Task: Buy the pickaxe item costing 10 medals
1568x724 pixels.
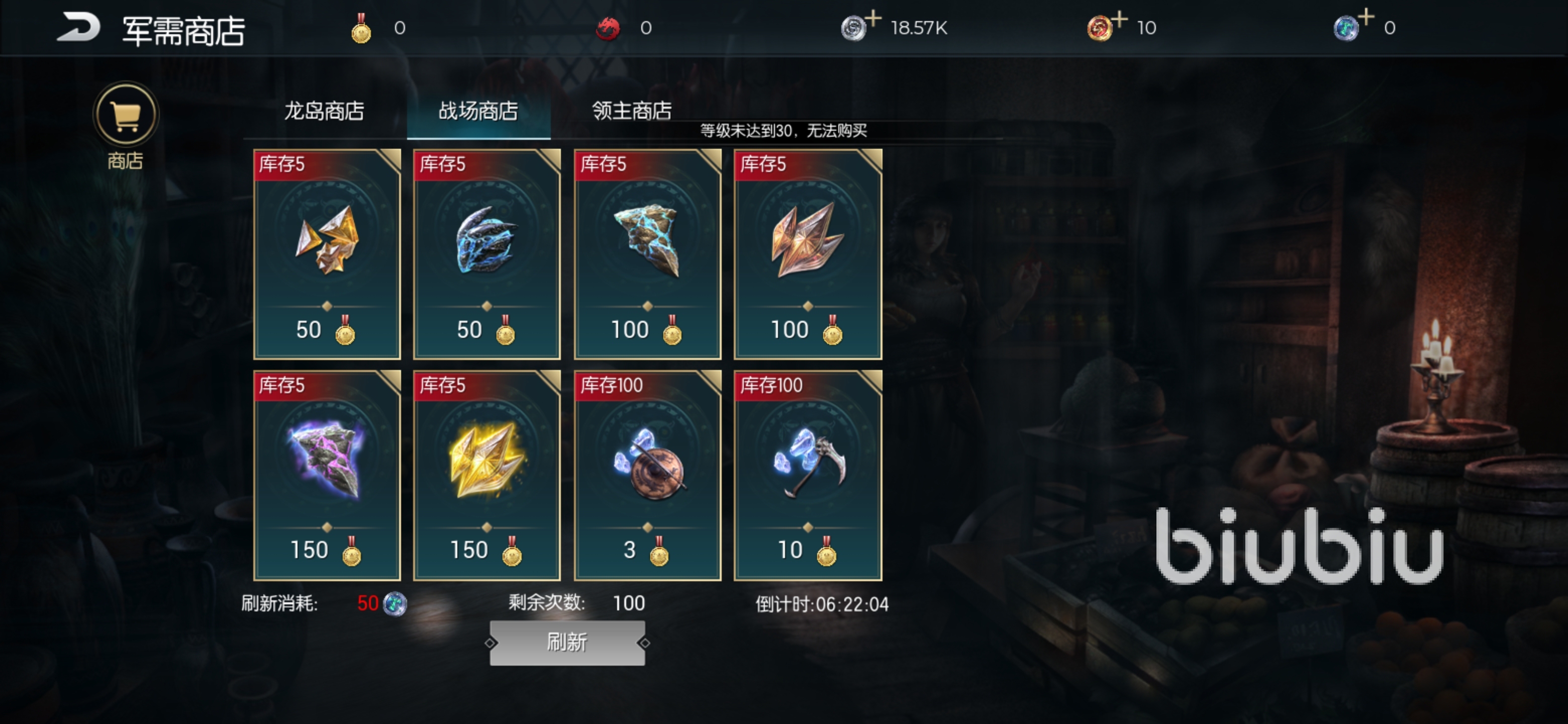Action: click(x=808, y=476)
